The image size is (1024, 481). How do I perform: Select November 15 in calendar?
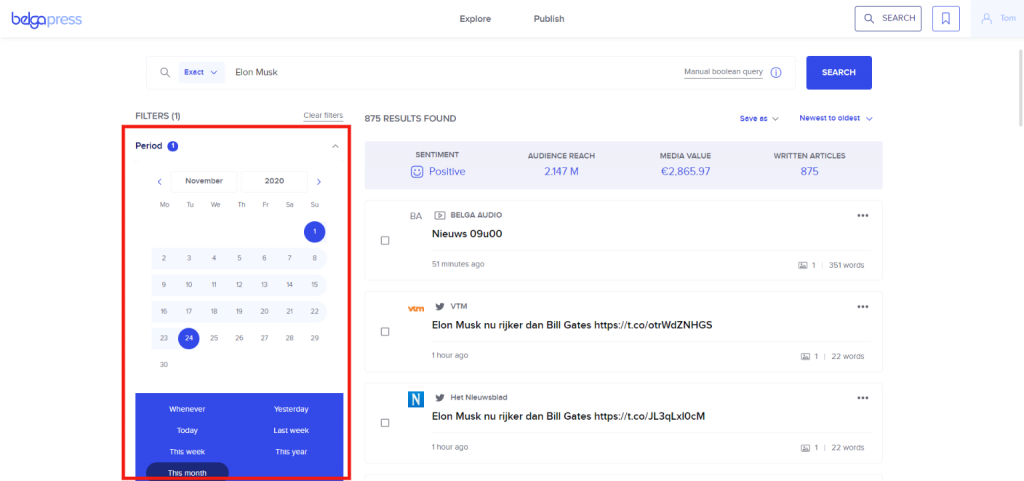(315, 285)
